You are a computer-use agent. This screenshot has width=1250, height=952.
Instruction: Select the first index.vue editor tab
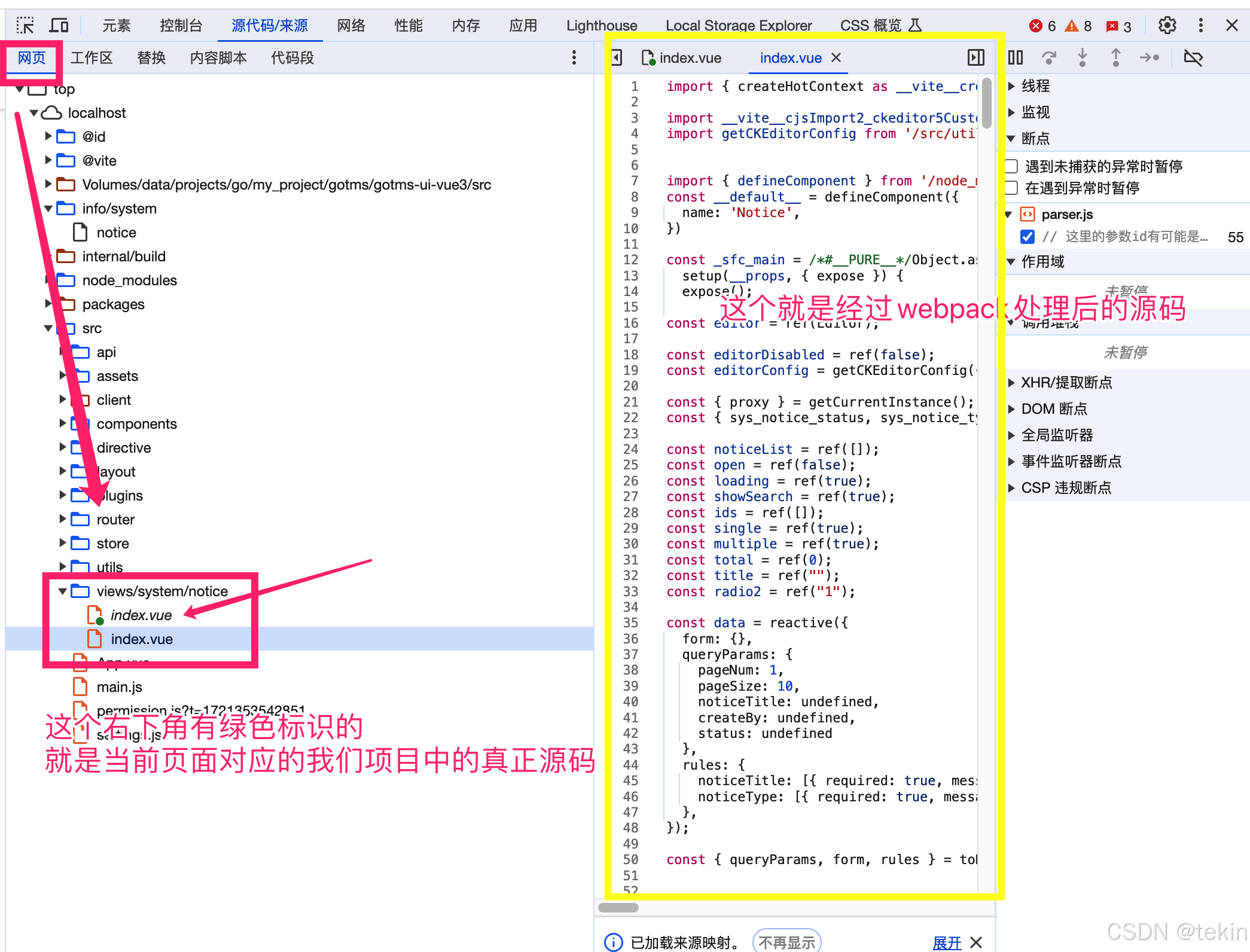682,57
